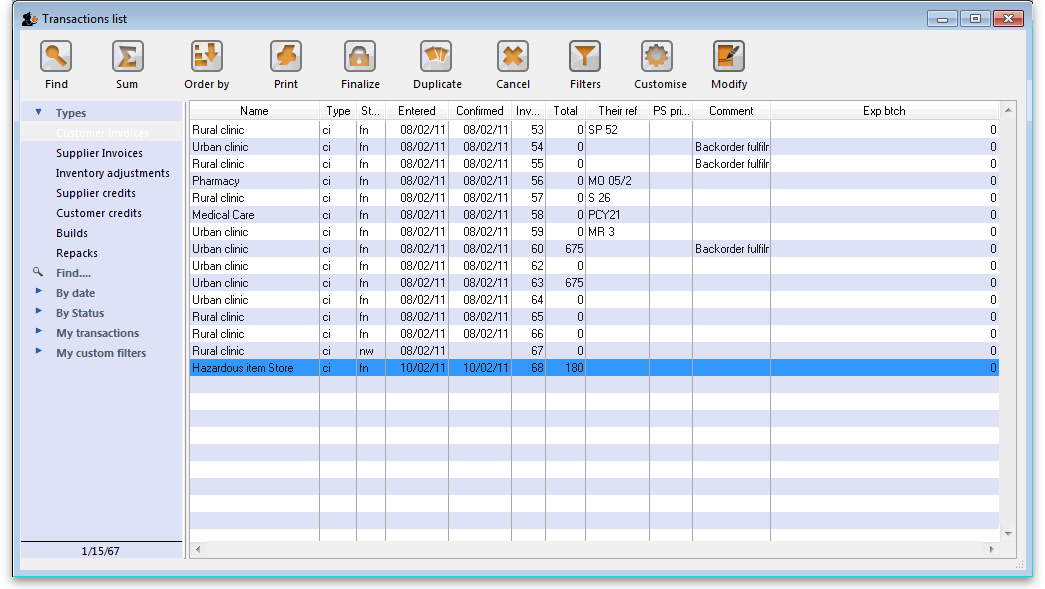Cancel the selected transaction via toolbar

point(512,57)
